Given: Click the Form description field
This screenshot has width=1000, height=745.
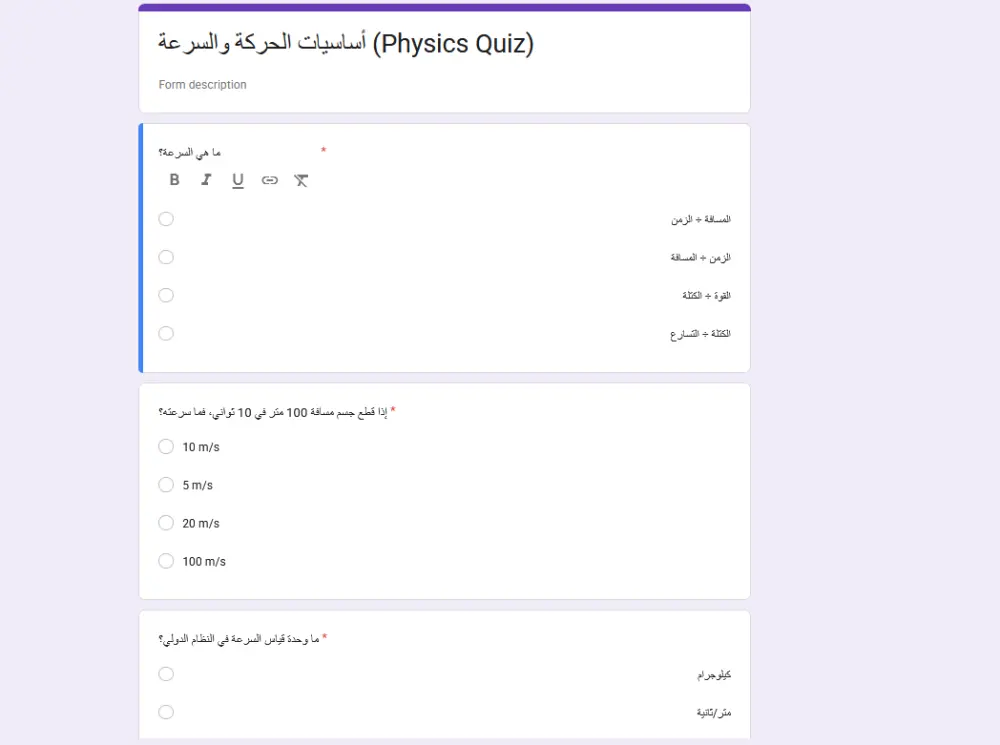Looking at the screenshot, I should tap(202, 85).
